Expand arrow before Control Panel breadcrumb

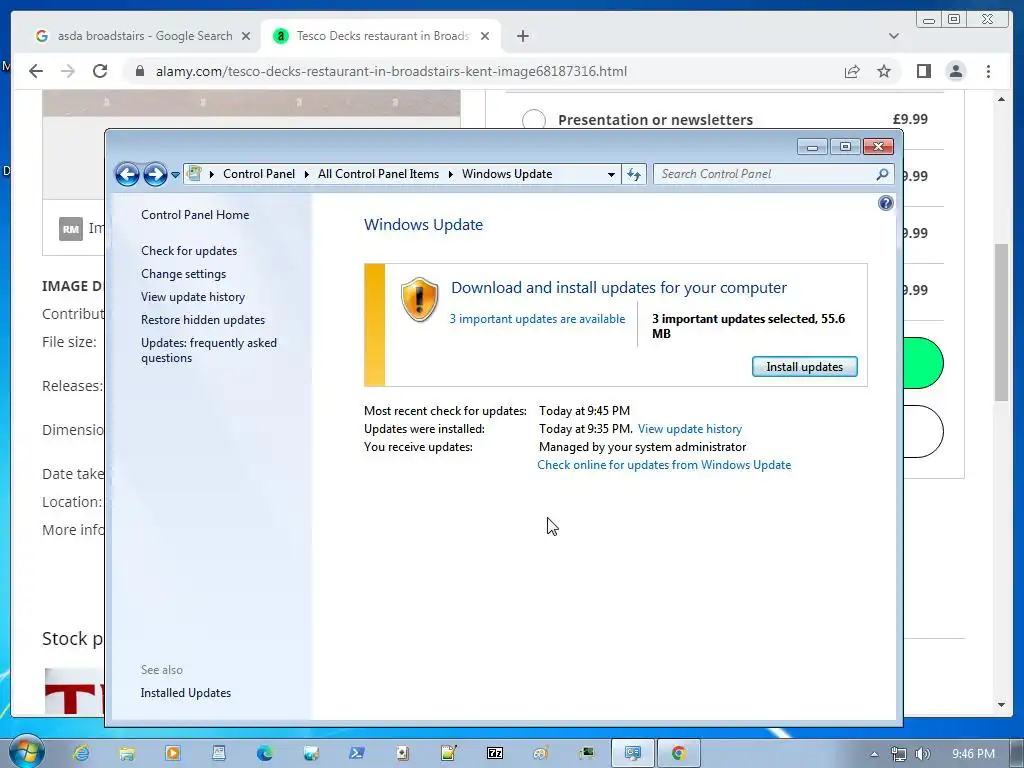tap(212, 174)
